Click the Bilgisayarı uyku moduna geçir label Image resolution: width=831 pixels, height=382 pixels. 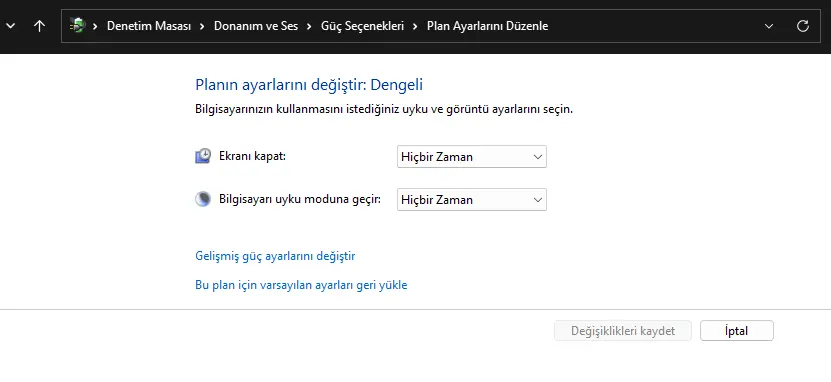point(300,200)
